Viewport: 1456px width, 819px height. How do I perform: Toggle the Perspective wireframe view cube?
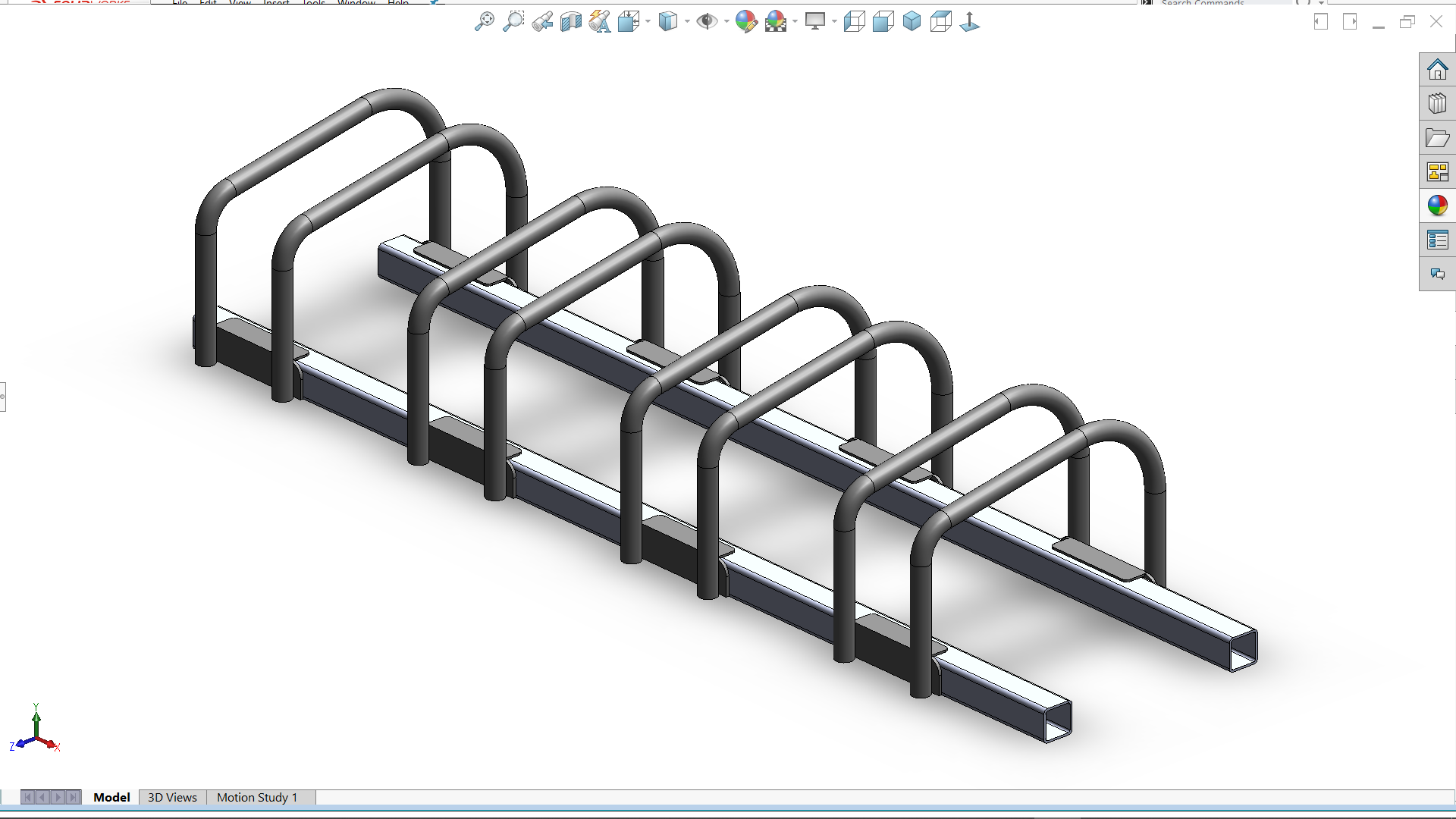[x=941, y=22]
